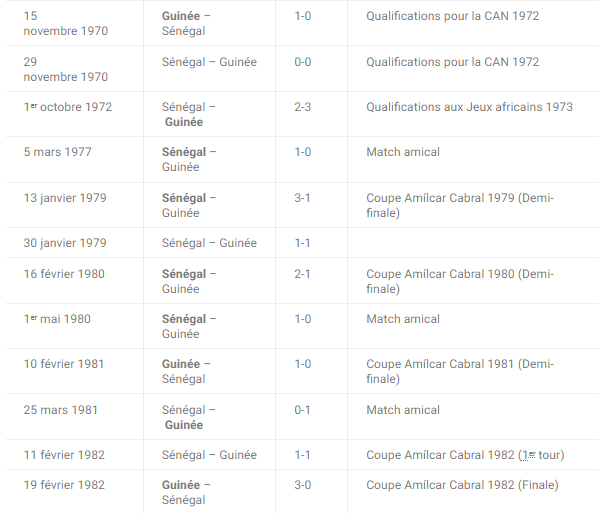Click the 3-1 score cell

pyautogui.click(x=303, y=198)
